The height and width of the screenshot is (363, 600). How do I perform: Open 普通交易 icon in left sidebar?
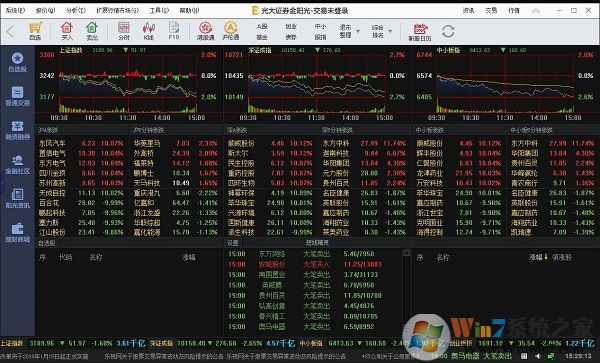point(17,96)
